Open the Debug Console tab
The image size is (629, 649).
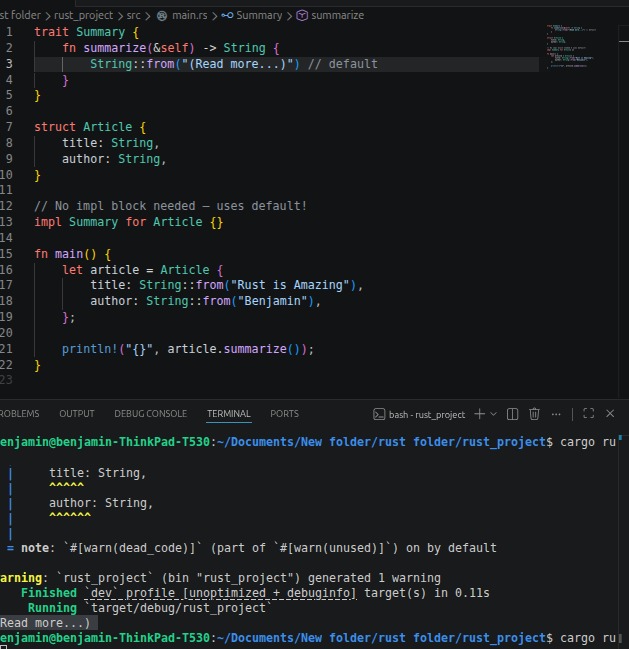pos(151,414)
